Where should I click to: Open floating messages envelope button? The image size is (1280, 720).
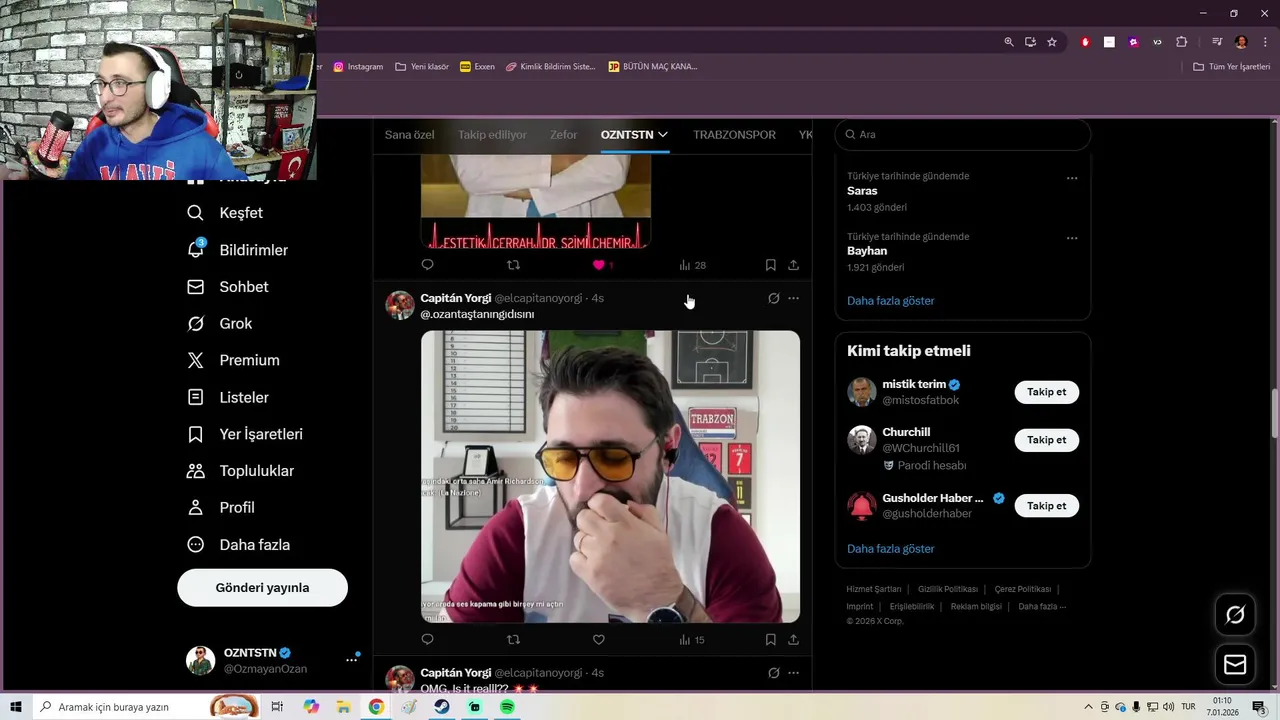1235,664
